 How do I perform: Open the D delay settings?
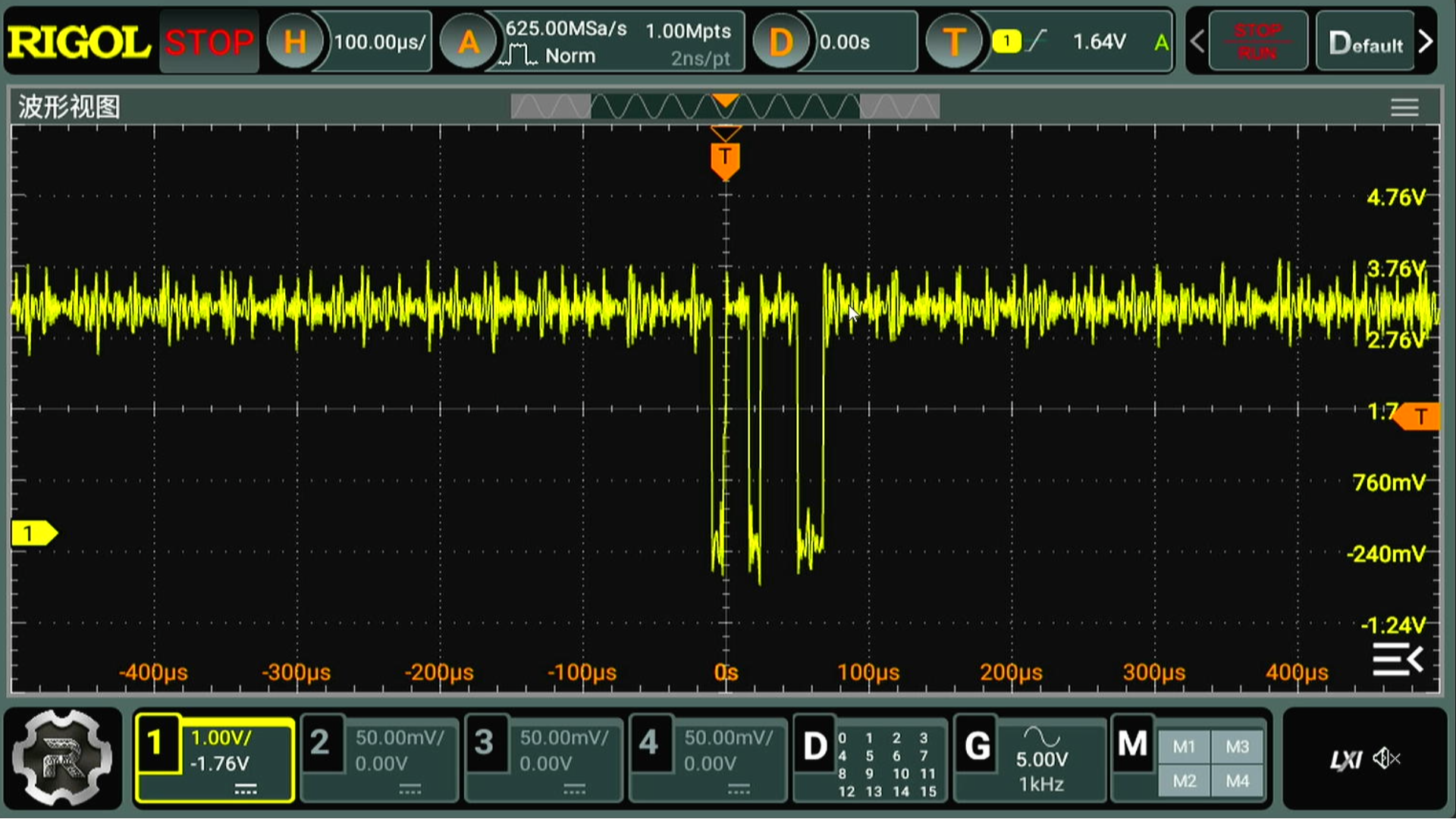click(783, 42)
